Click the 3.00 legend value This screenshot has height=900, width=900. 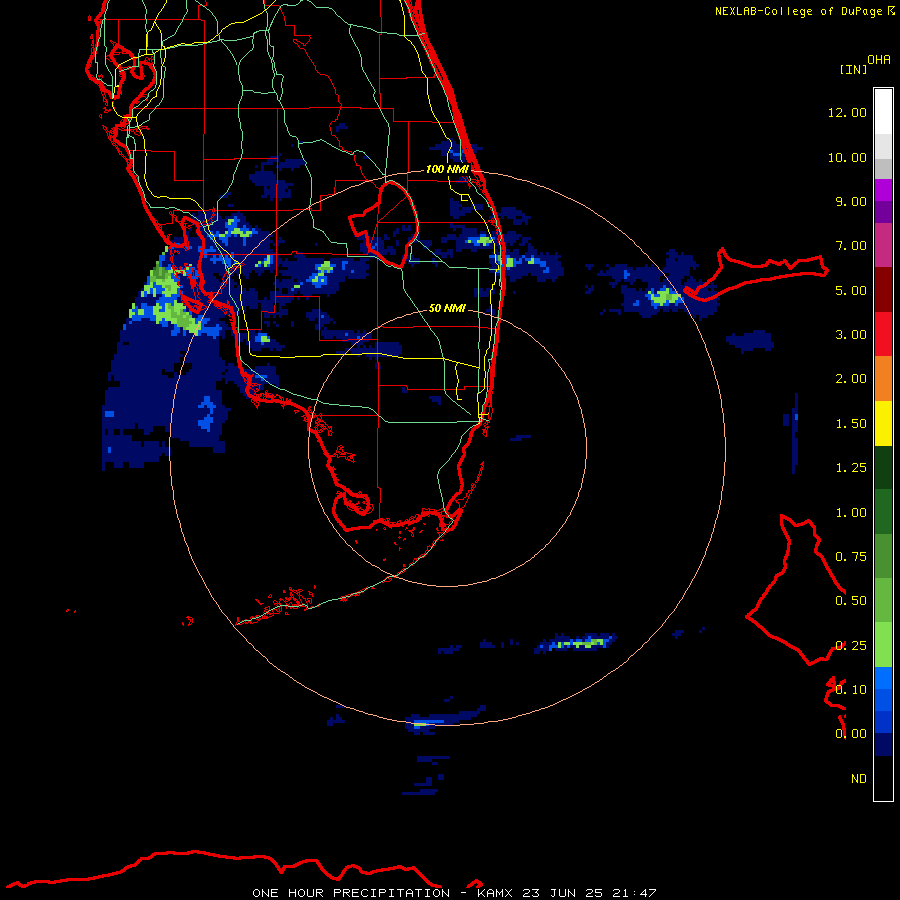(x=851, y=335)
